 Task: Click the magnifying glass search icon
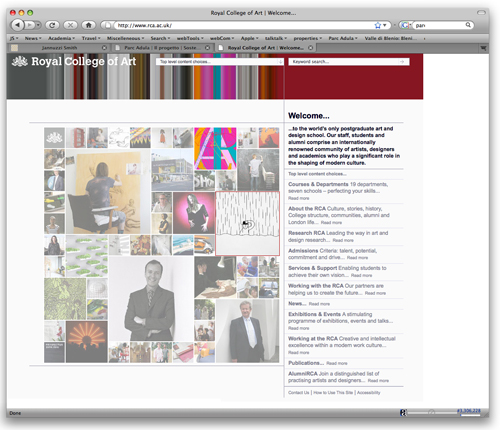tap(468, 25)
